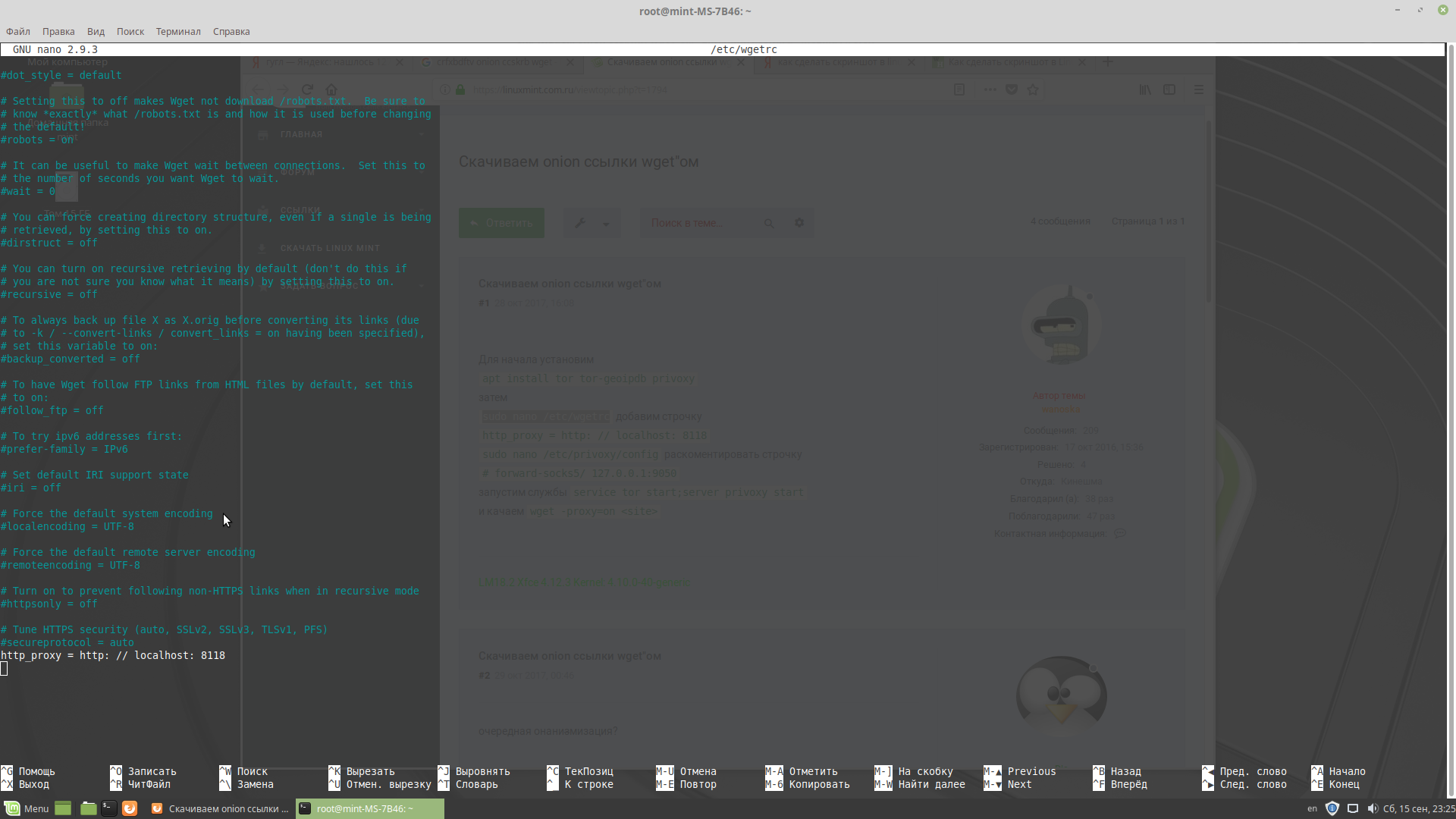The image size is (1456, 819).
Task: Open the update manager shield icon
Action: pos(1332,808)
